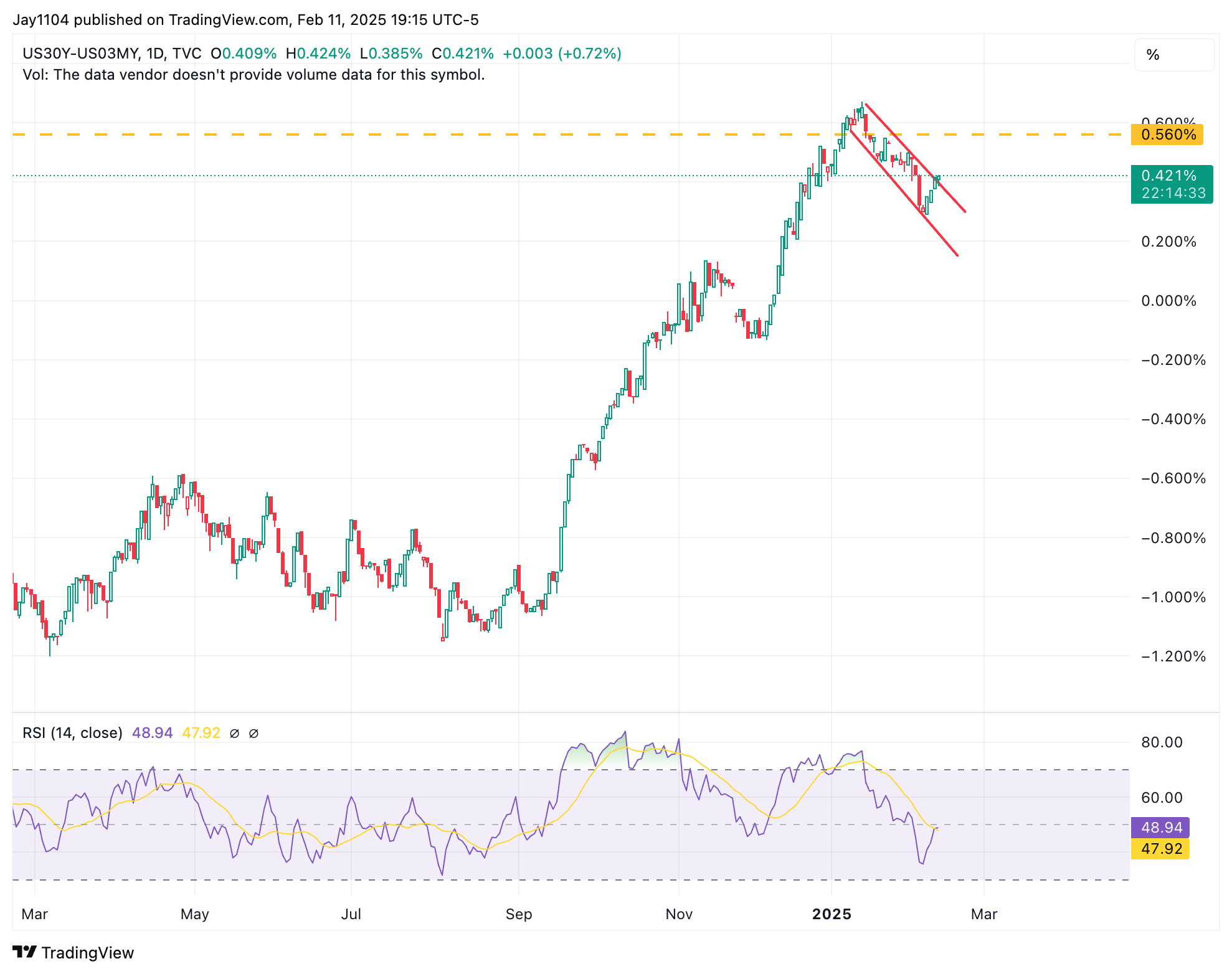Screen dimensions: 1232x974
Task: Click the TradingView logo at bottom left
Action: [x=73, y=952]
